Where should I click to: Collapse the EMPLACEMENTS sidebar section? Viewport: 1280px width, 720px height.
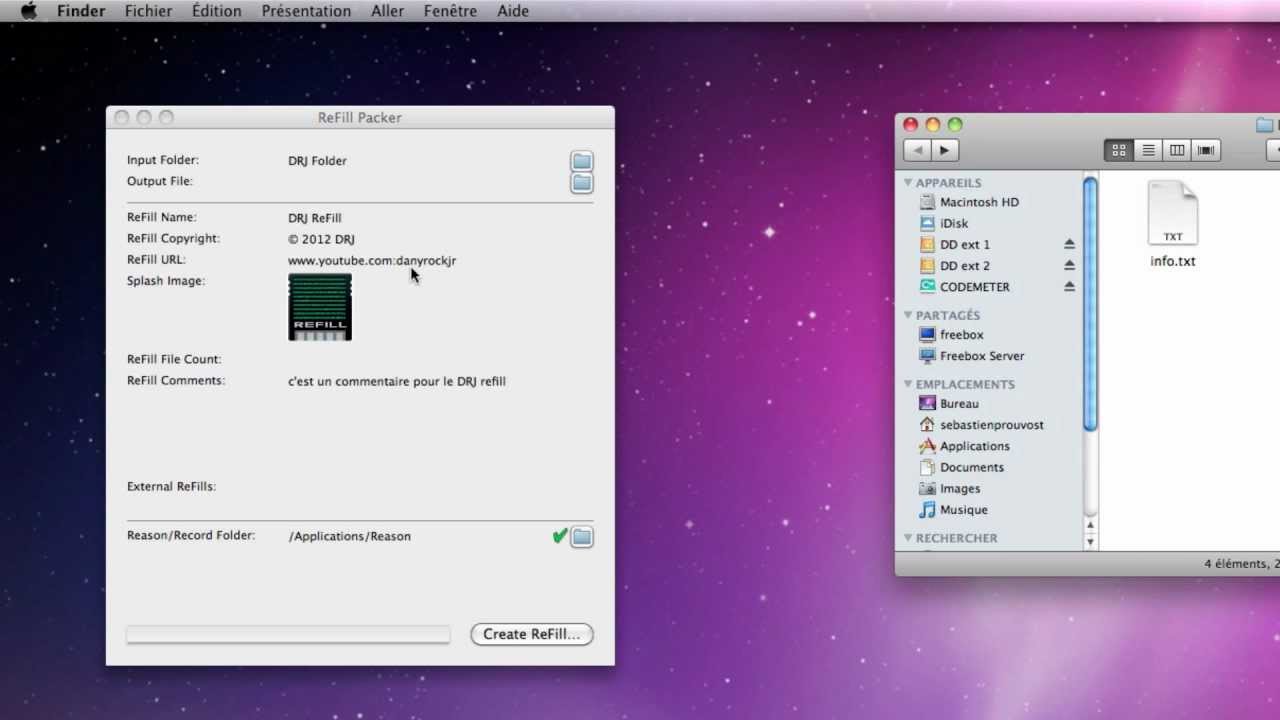pos(909,384)
